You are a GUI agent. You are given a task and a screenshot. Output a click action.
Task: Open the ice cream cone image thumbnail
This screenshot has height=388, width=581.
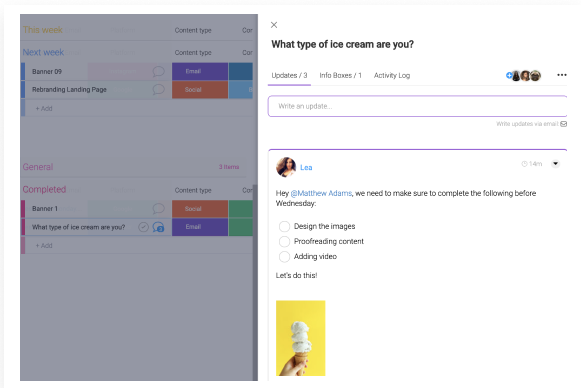[301, 338]
